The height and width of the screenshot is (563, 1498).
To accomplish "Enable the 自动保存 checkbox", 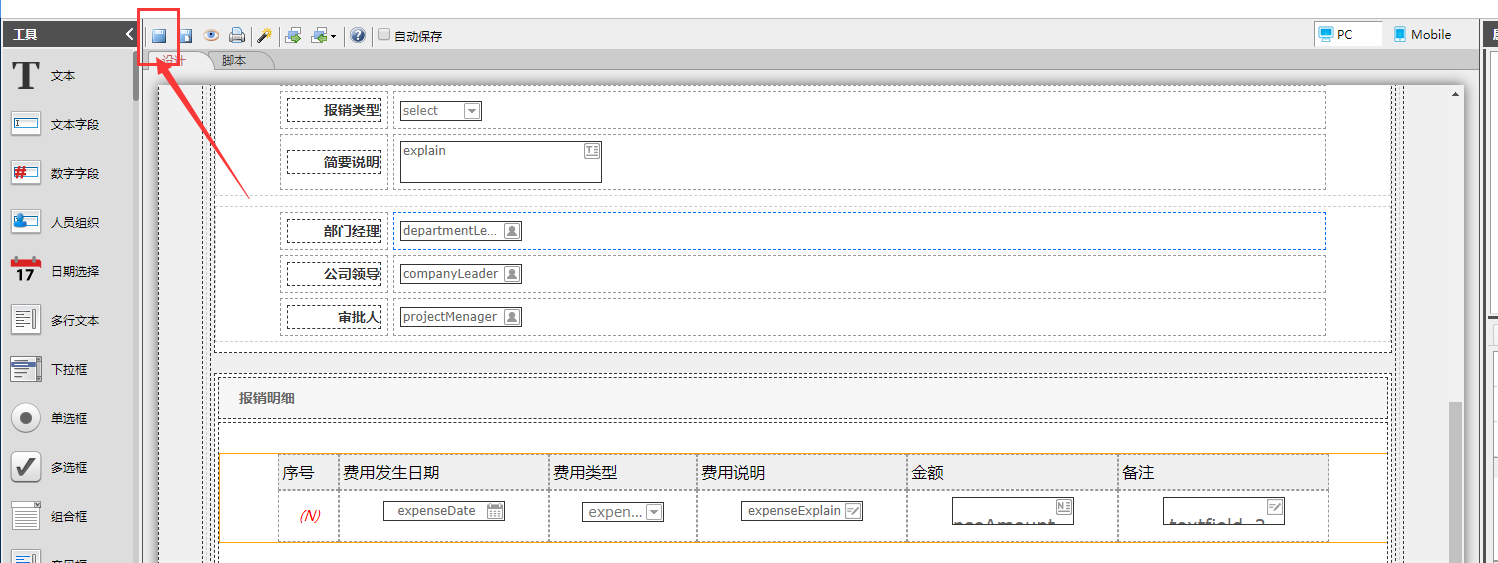I will point(384,35).
